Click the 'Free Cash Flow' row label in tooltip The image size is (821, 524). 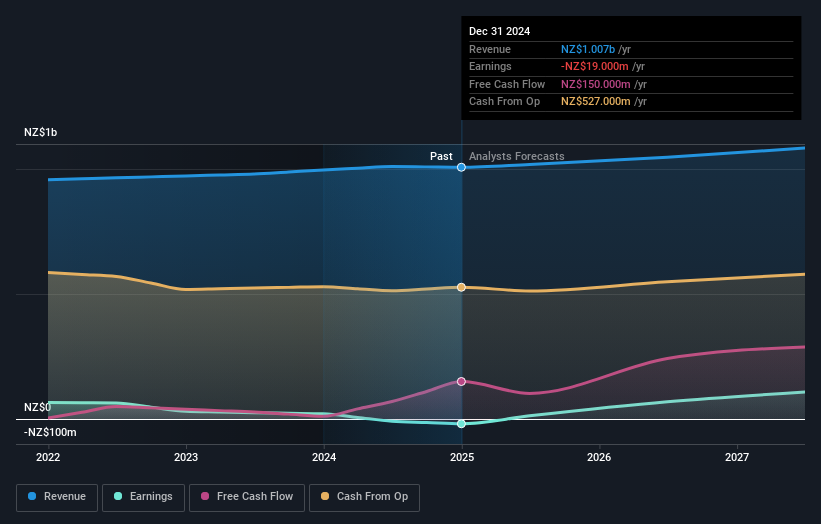(x=507, y=84)
